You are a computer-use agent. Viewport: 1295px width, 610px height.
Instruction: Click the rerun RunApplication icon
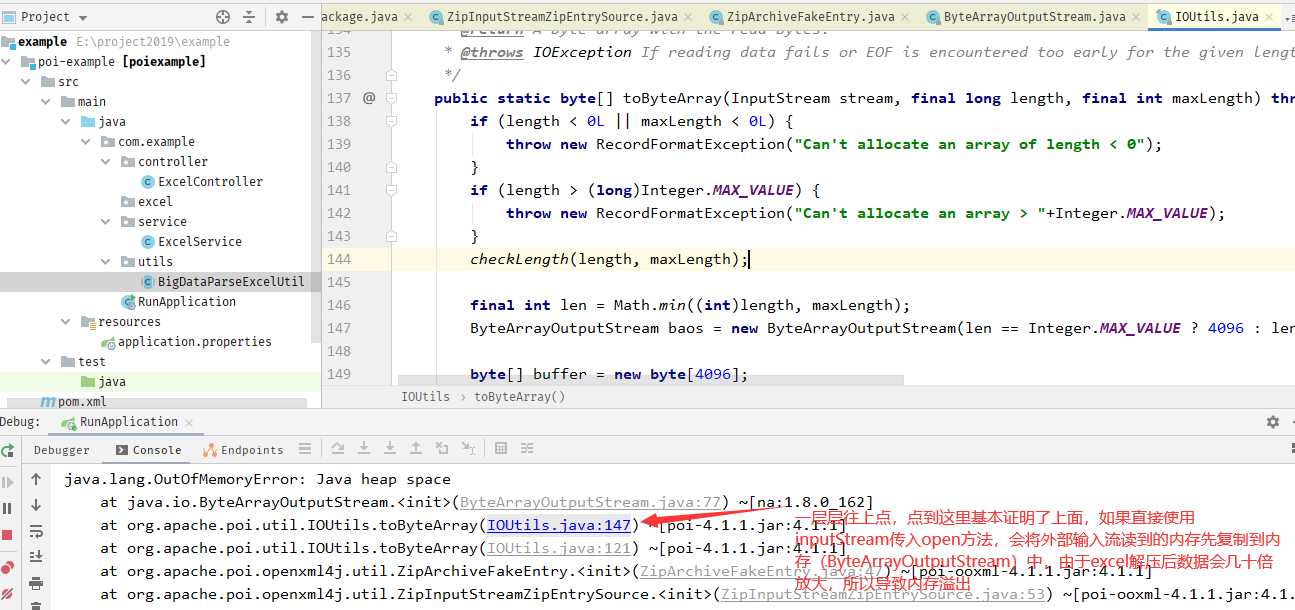(x=8, y=452)
